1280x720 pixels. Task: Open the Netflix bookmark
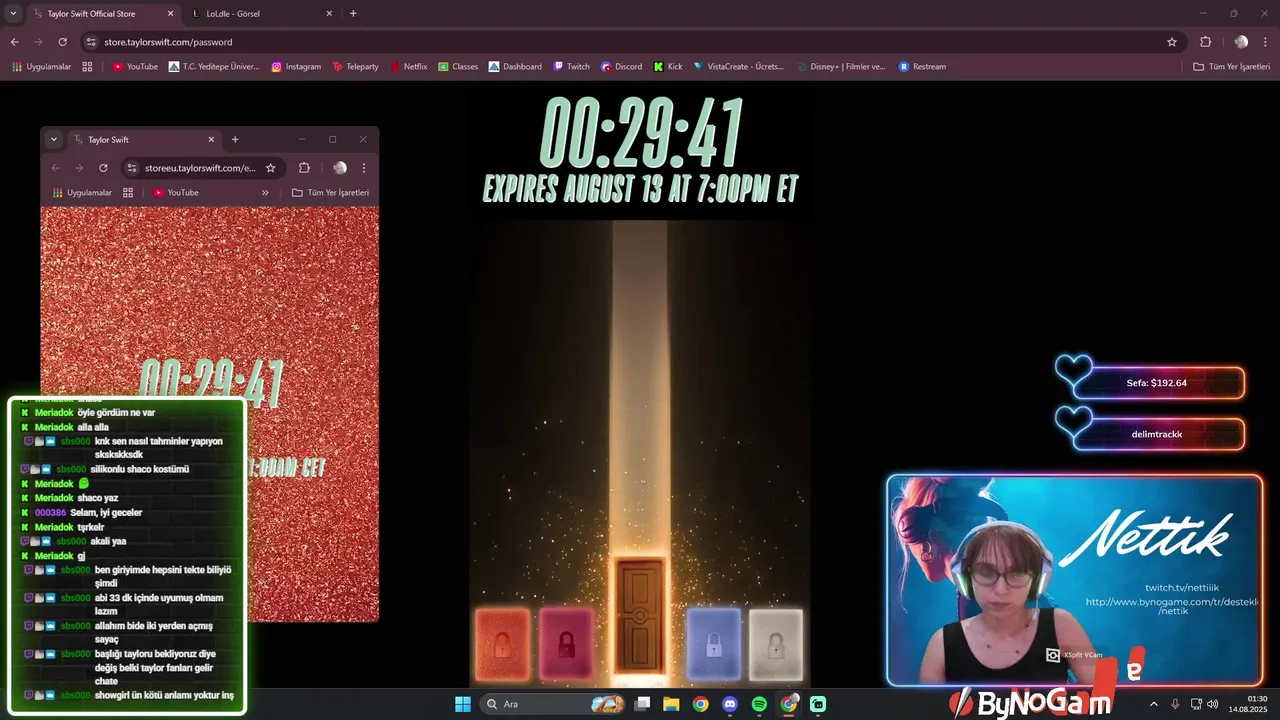408,67
